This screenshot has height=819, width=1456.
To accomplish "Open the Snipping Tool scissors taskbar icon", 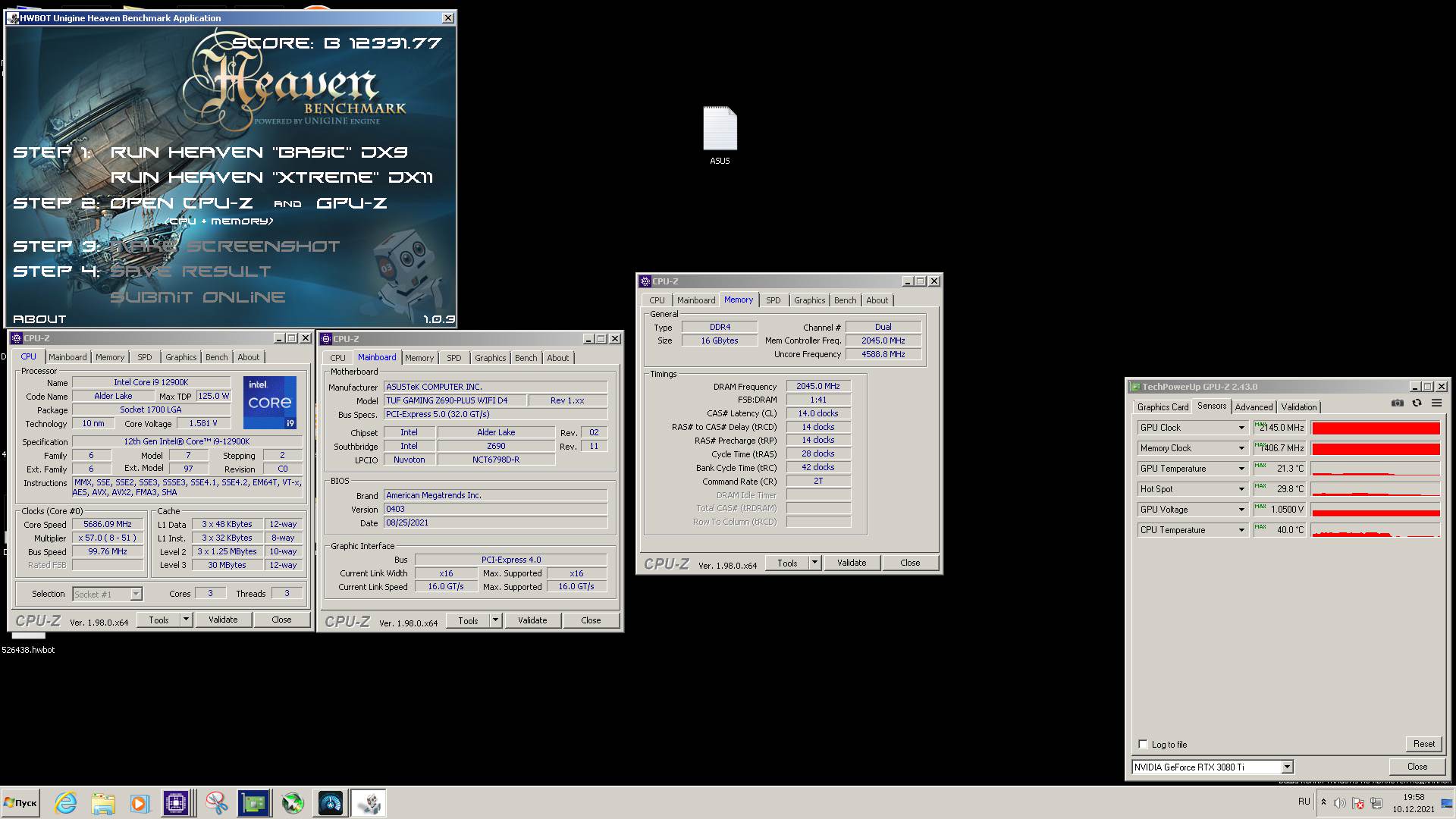I will (216, 803).
